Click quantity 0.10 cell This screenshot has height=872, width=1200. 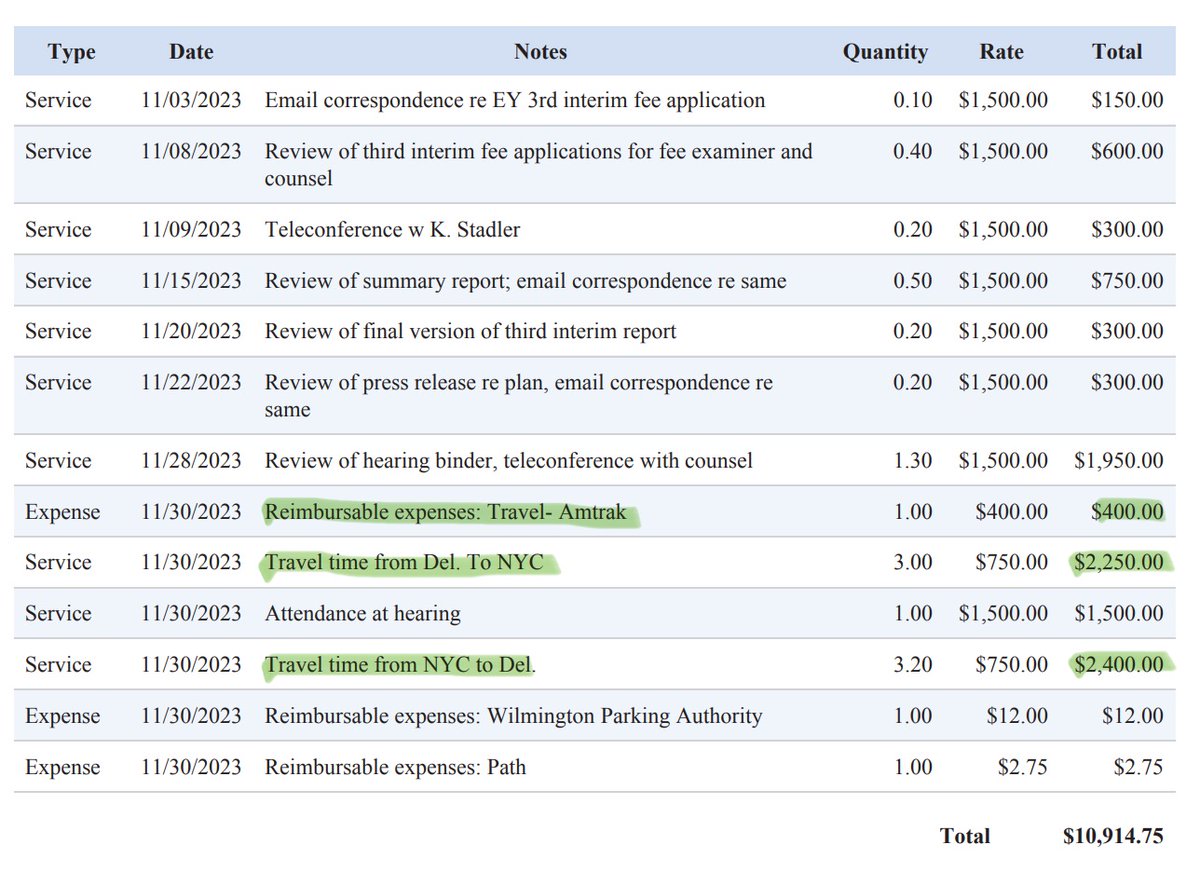pyautogui.click(x=913, y=100)
